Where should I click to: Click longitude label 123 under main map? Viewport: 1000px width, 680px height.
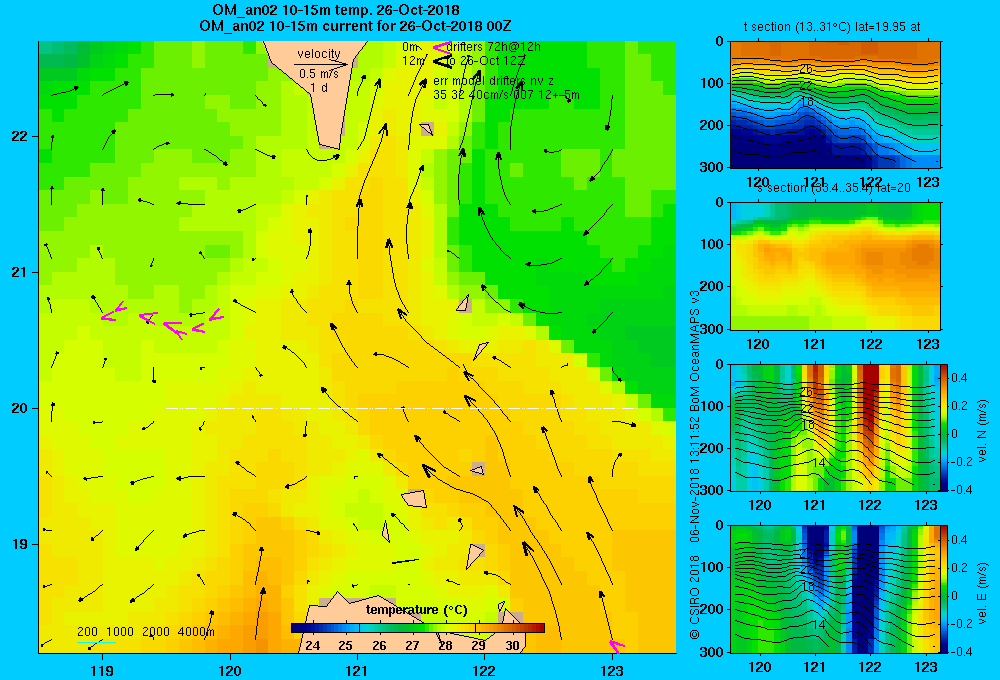point(612,670)
